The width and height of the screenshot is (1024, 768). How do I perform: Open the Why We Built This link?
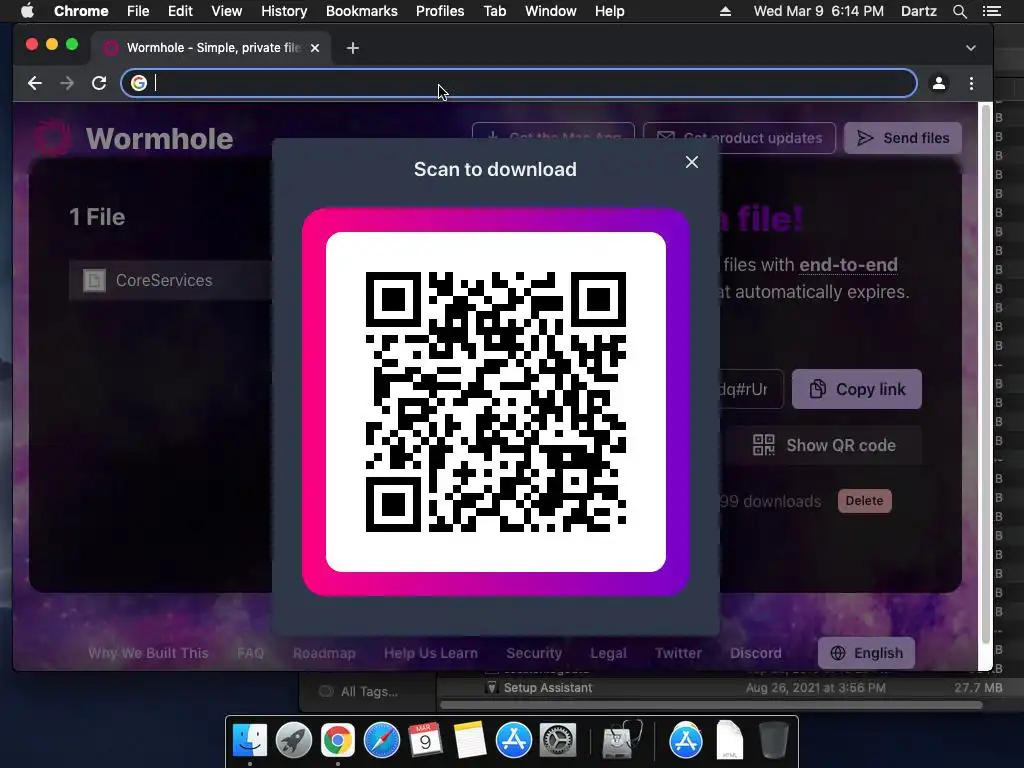point(148,653)
